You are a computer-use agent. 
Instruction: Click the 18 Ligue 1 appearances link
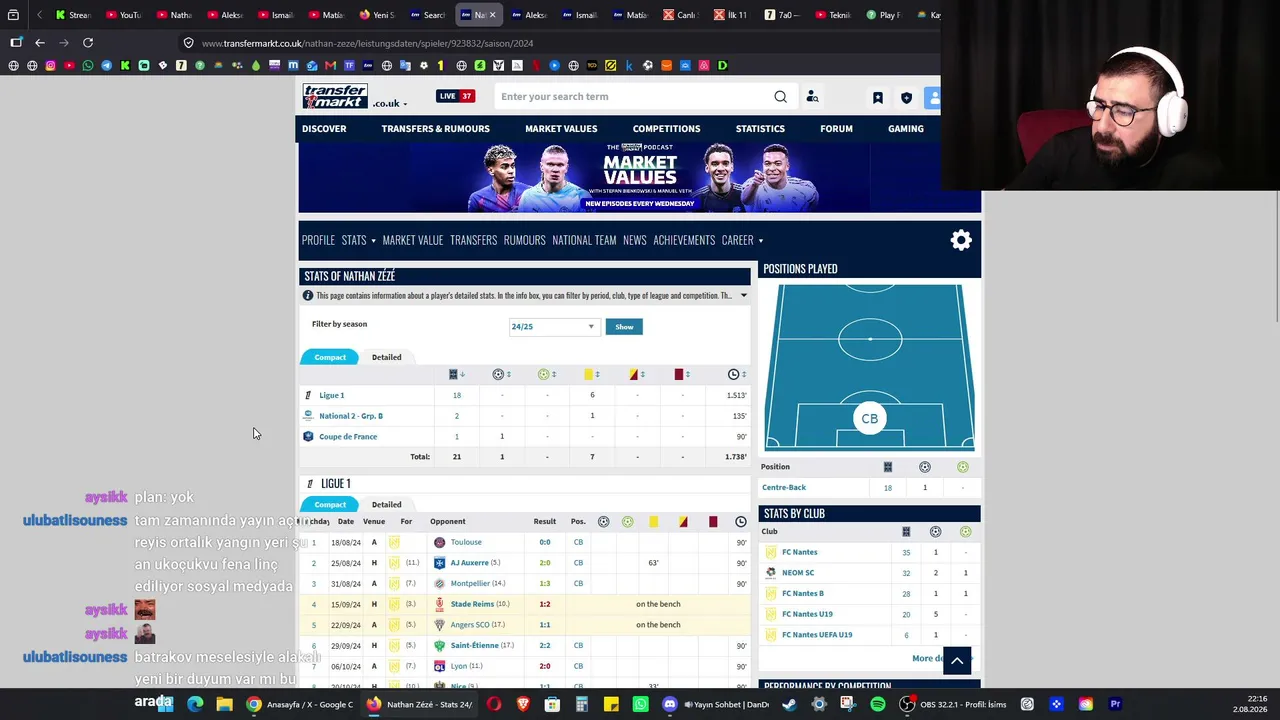coord(457,395)
